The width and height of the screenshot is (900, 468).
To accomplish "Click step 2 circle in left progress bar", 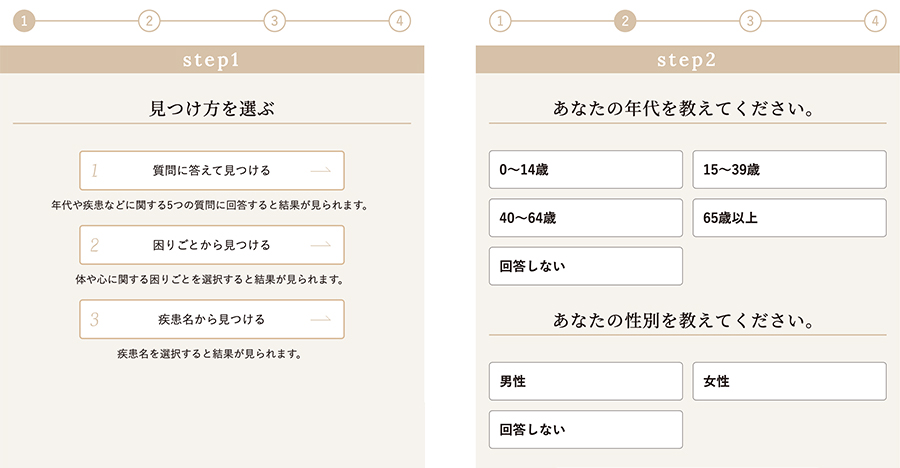I will [149, 21].
